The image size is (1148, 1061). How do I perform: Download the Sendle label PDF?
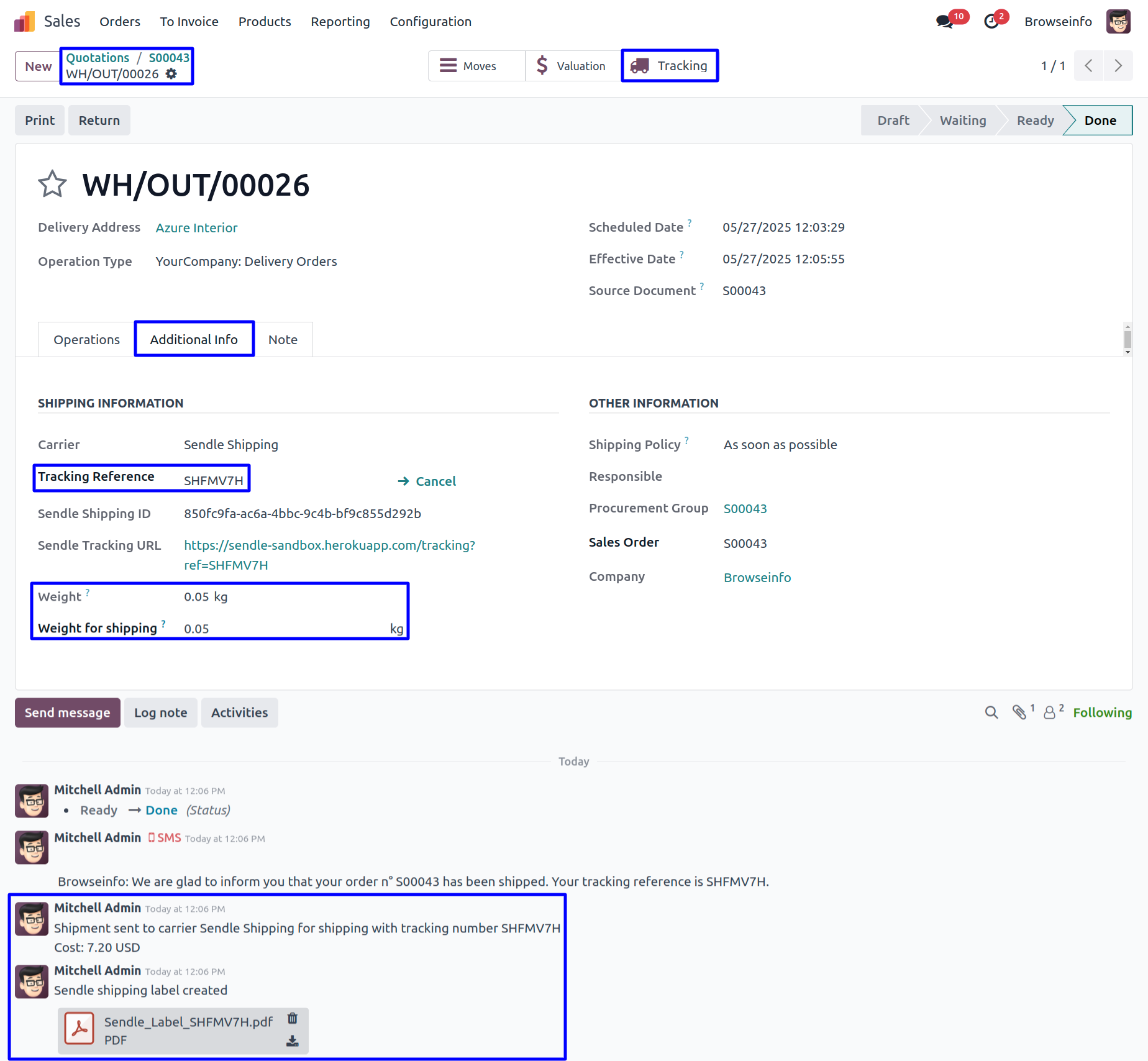[x=293, y=1041]
